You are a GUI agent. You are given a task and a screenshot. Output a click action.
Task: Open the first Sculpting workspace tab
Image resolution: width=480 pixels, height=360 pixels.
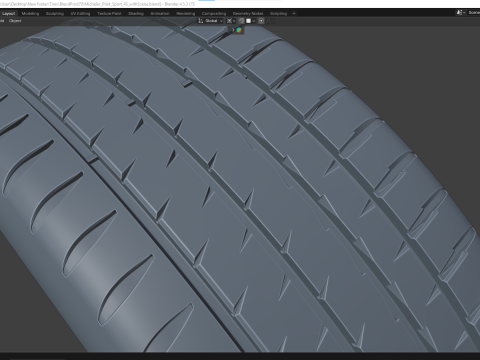[55, 13]
